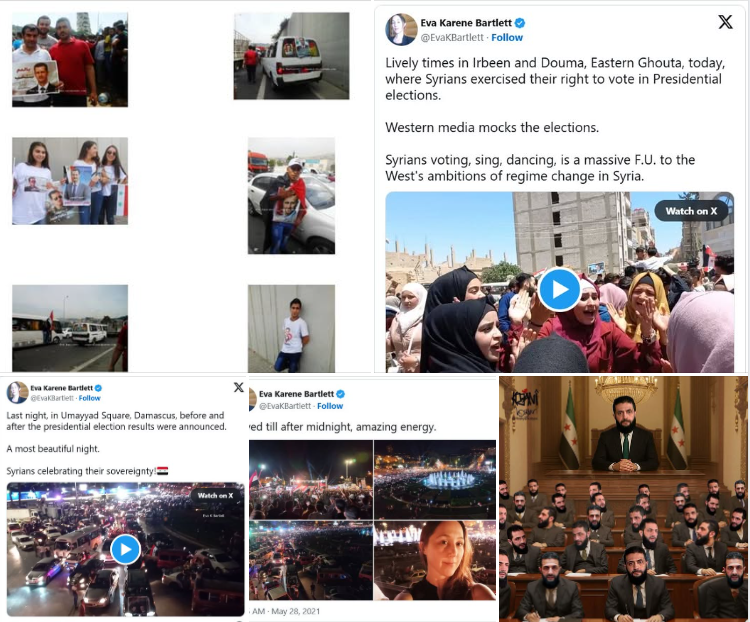
Task: Open the profile avatar in the Umayyad Square tweet
Action: click(17, 392)
